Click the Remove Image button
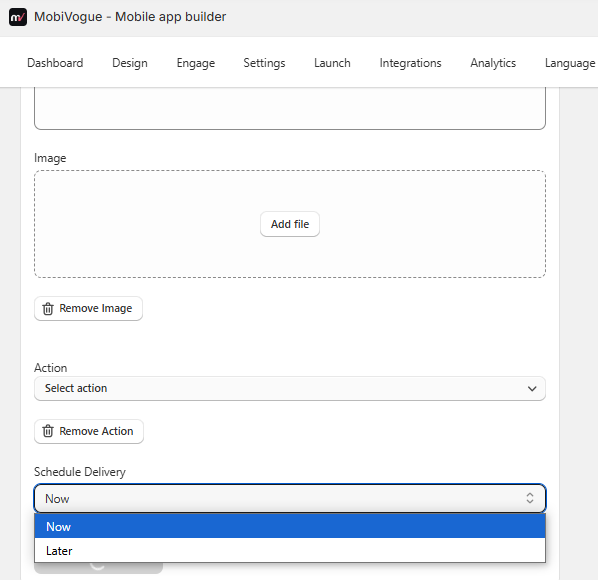This screenshot has width=598, height=580. point(88,308)
